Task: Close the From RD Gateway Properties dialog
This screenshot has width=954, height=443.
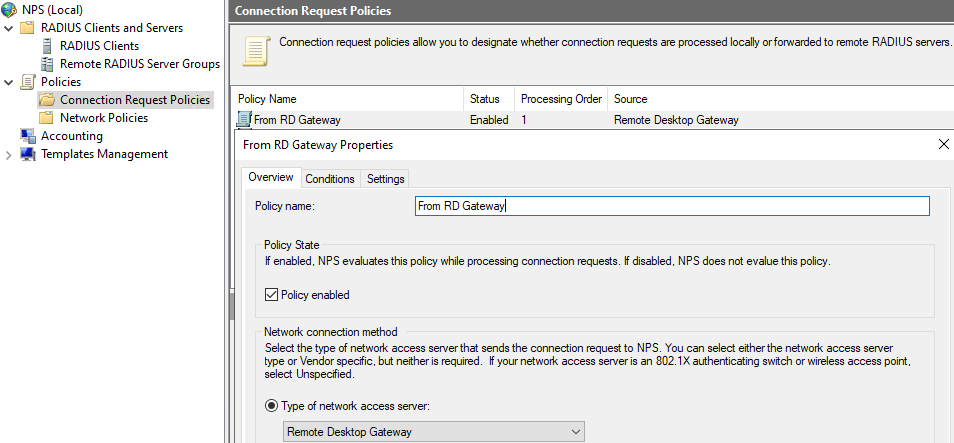Action: (944, 144)
